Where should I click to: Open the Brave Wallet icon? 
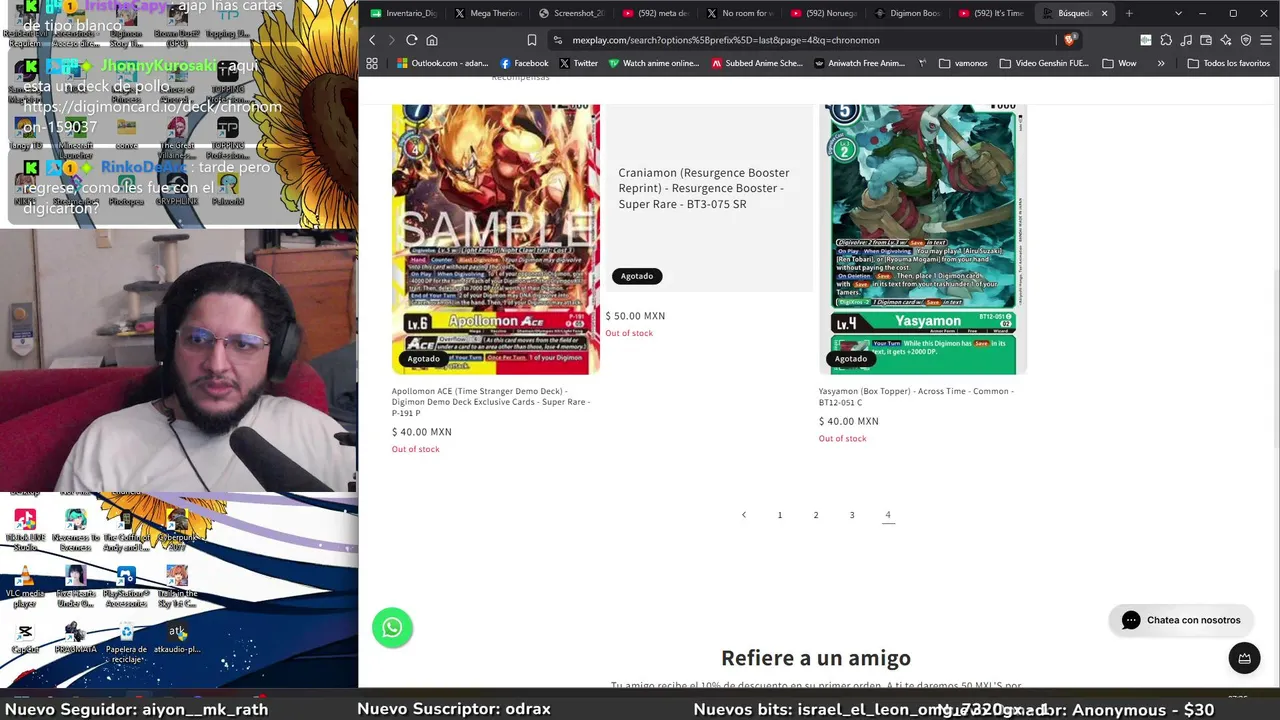point(1206,40)
